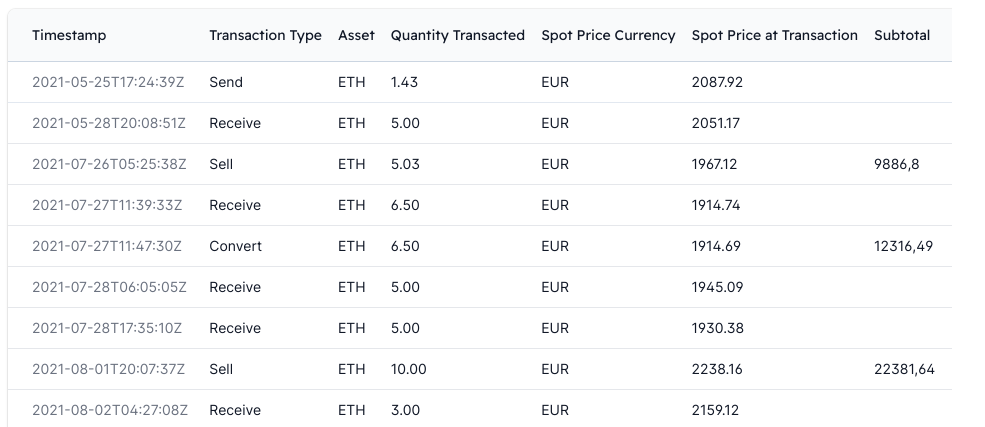Screen dimensions: 985x427
Task: Click the subtotal value 9886,8
Action: pyautogui.click(x=896, y=164)
